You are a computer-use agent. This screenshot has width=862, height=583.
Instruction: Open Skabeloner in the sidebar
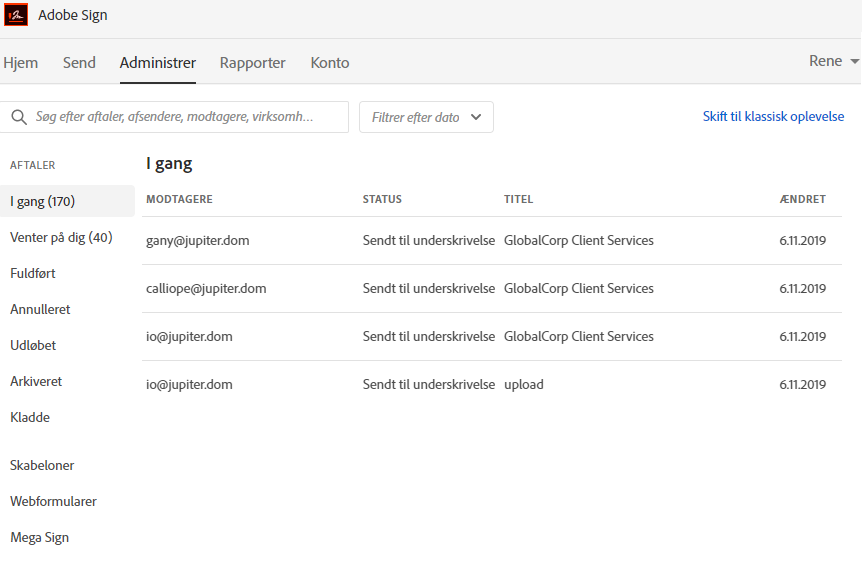pos(42,465)
